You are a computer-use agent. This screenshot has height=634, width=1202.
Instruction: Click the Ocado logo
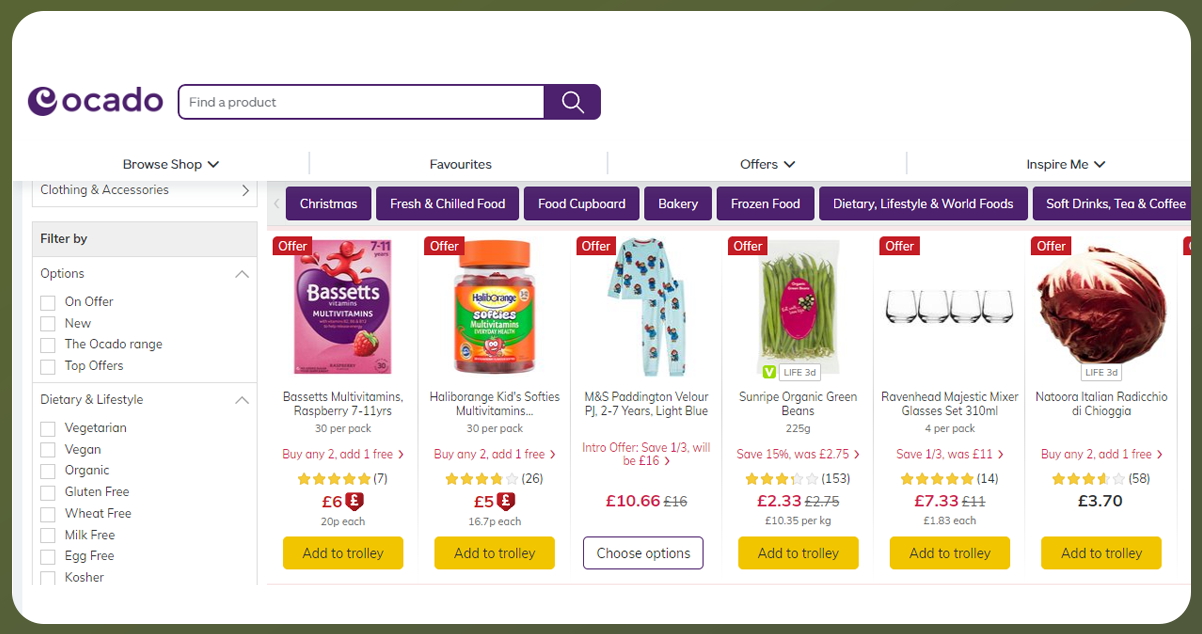coord(95,101)
